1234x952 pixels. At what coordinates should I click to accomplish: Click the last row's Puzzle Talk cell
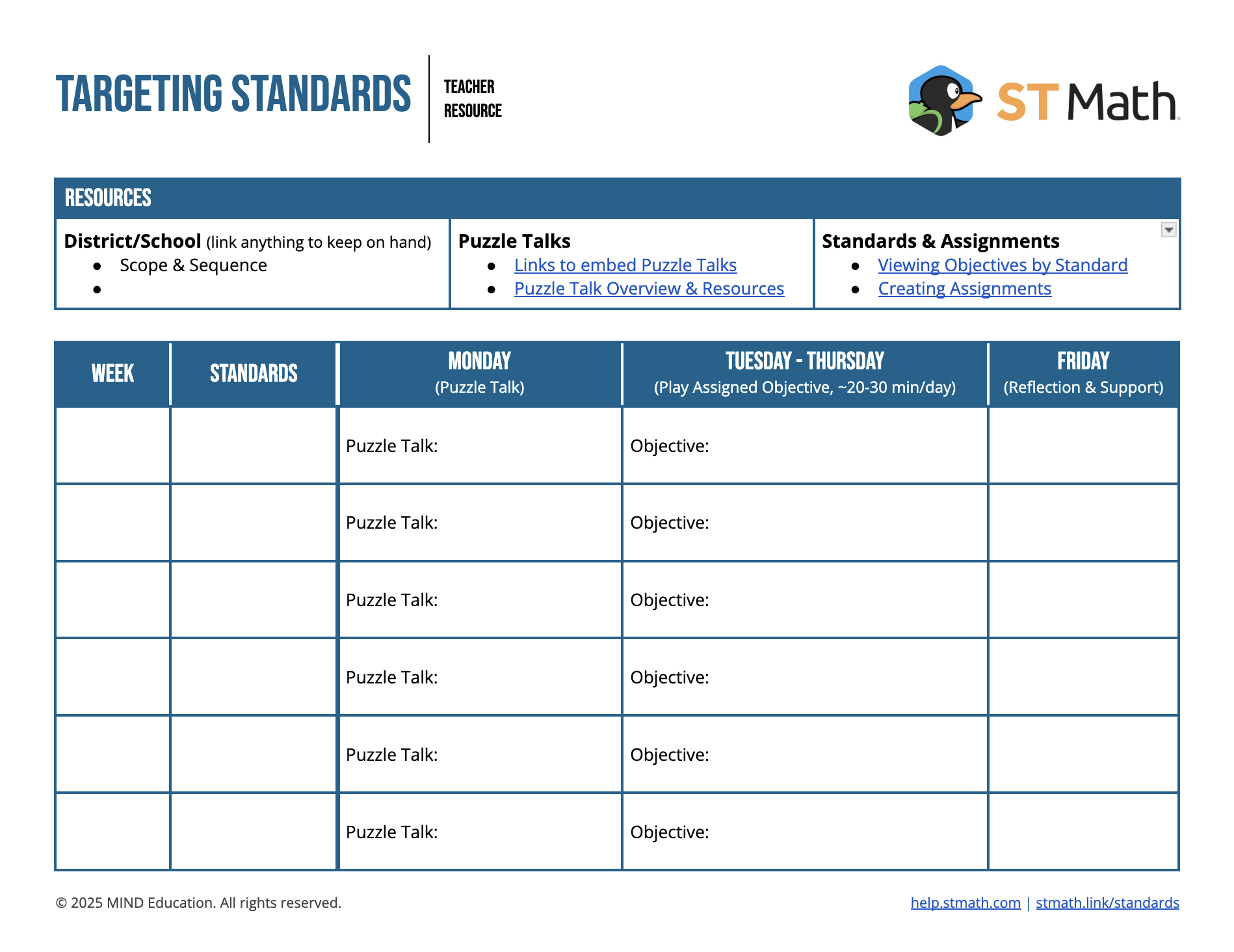coord(479,832)
